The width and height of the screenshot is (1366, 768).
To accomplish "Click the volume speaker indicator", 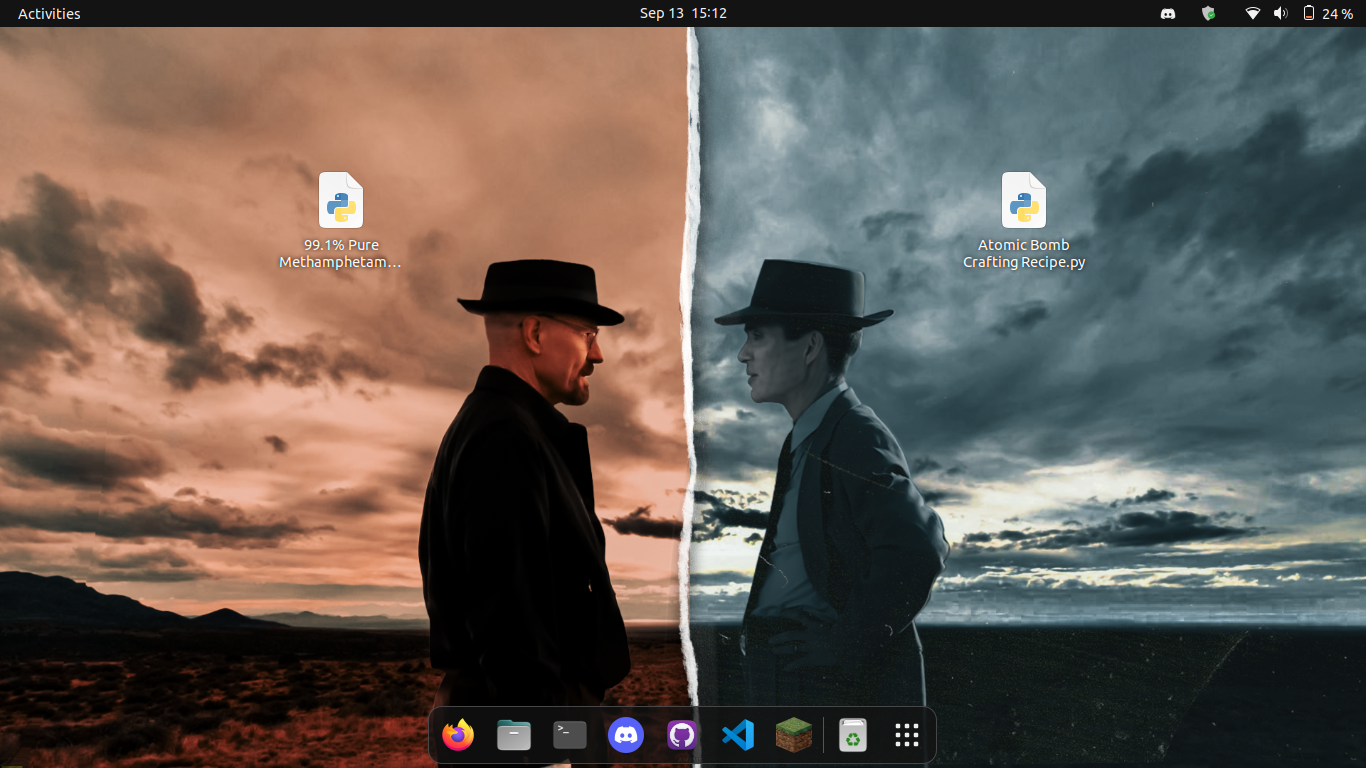I will 1280,13.
